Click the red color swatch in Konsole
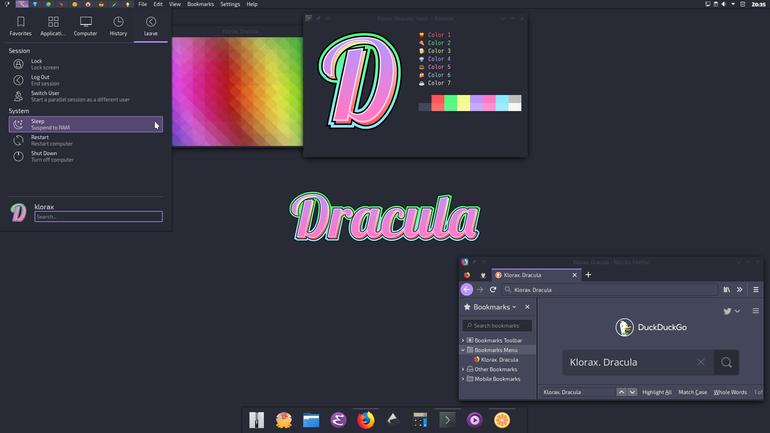 (x=438, y=103)
